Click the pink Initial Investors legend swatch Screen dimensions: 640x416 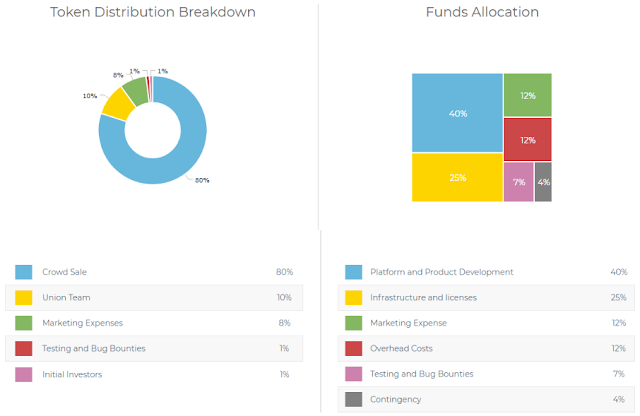(x=24, y=374)
